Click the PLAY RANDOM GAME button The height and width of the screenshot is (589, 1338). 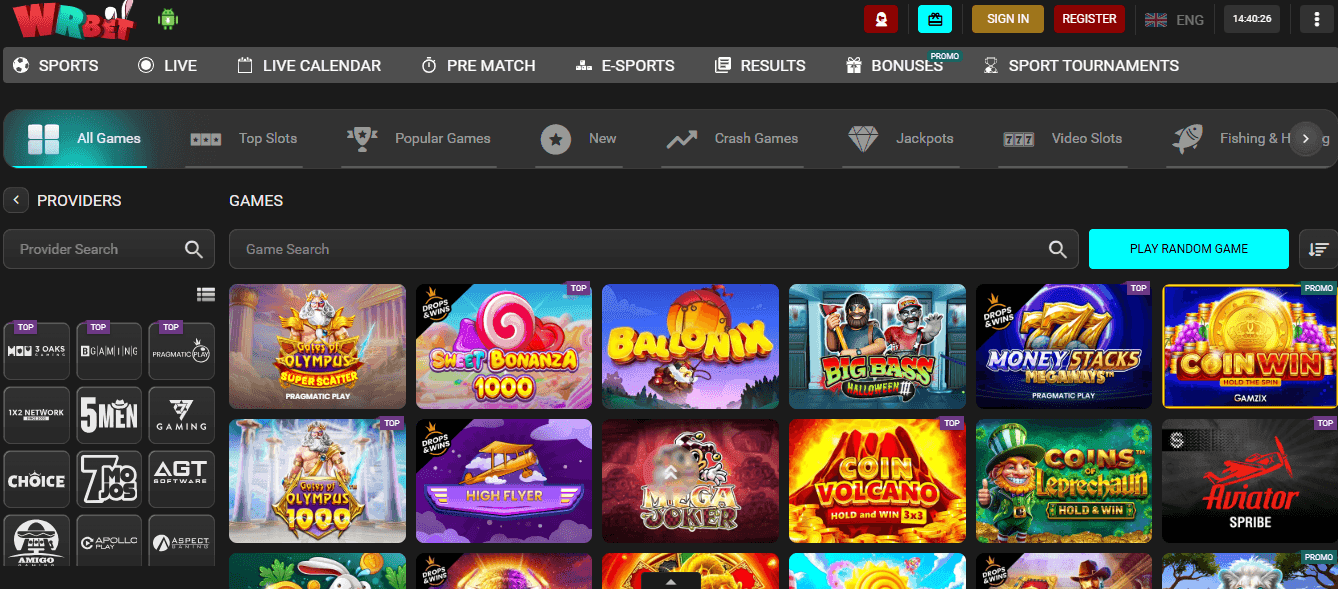[1188, 248]
